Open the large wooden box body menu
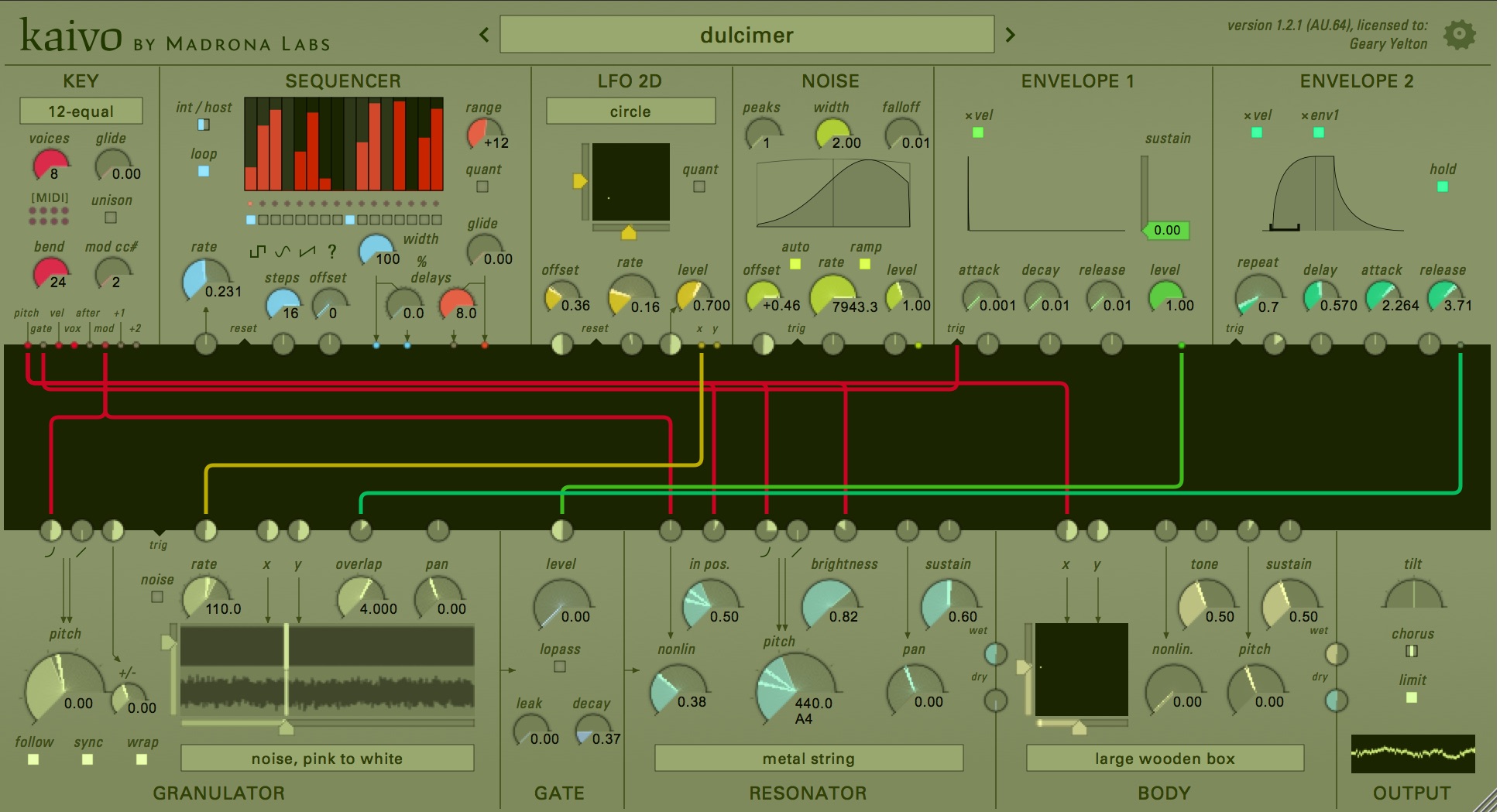Screen dimensions: 1500x812 point(1165,758)
